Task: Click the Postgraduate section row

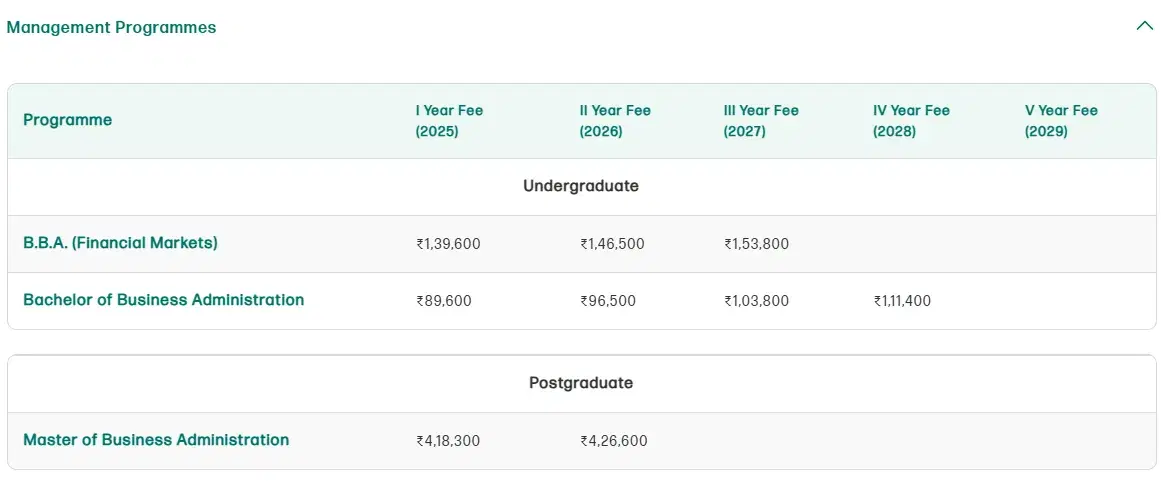Action: [x=581, y=383]
